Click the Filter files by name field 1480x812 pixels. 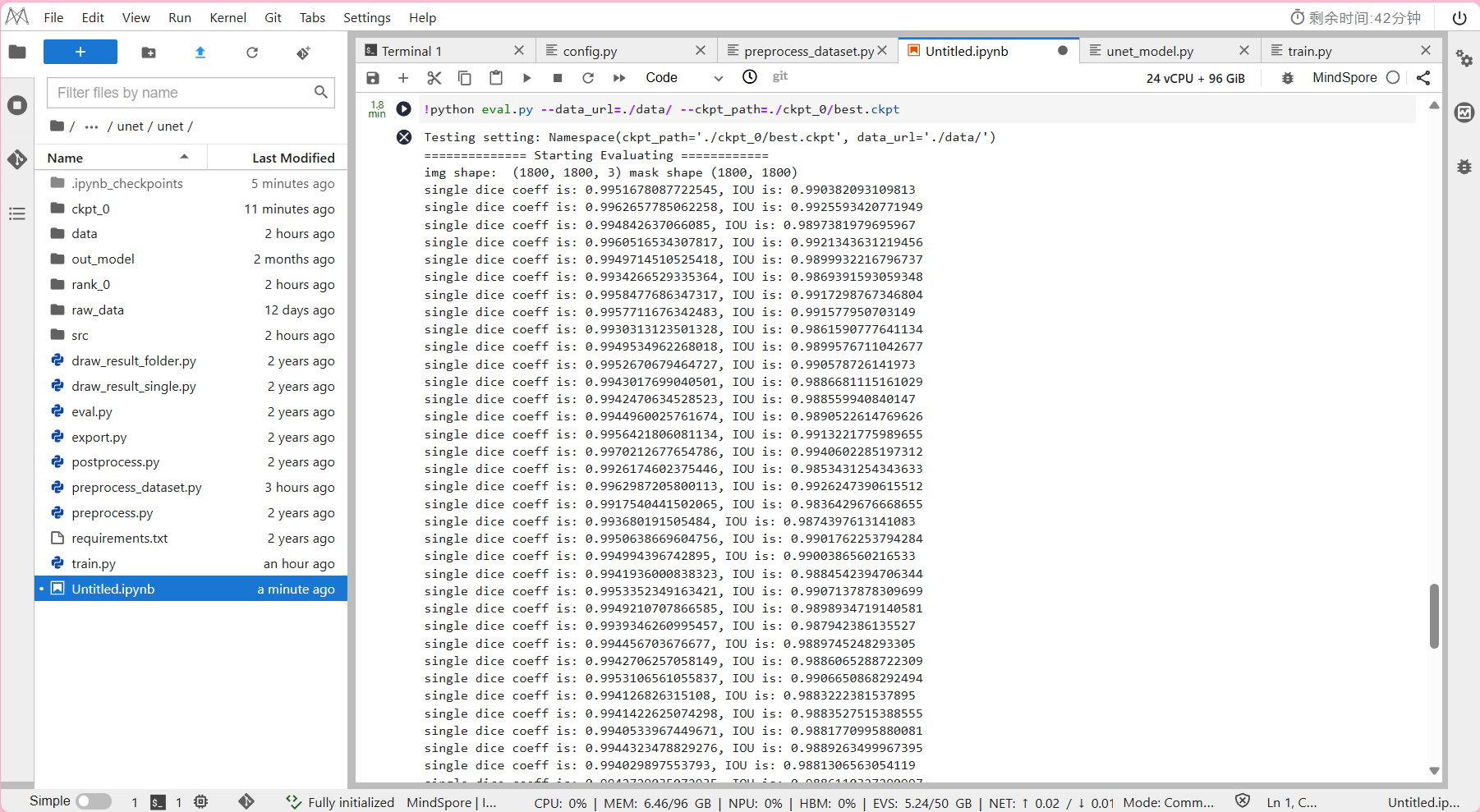point(191,92)
